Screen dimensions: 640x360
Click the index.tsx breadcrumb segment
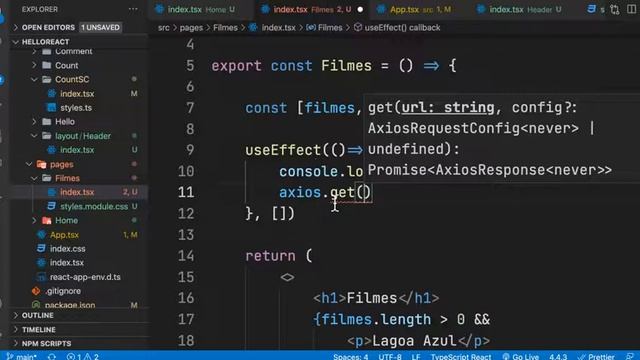coord(278,28)
